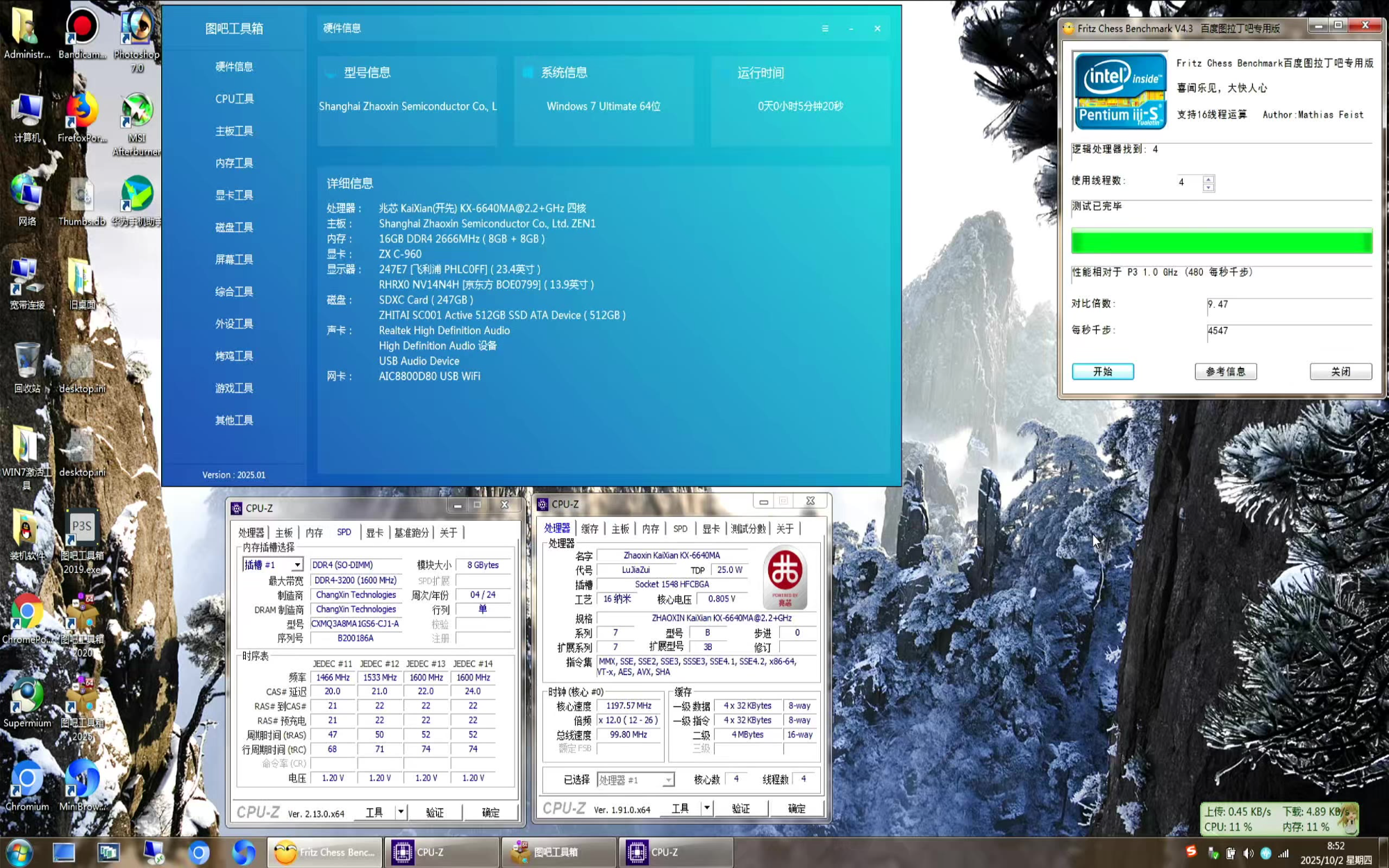Image resolution: width=1389 pixels, height=868 pixels.
Task: Switch to CPU工具 in toolbox sidebar
Action: click(234, 99)
